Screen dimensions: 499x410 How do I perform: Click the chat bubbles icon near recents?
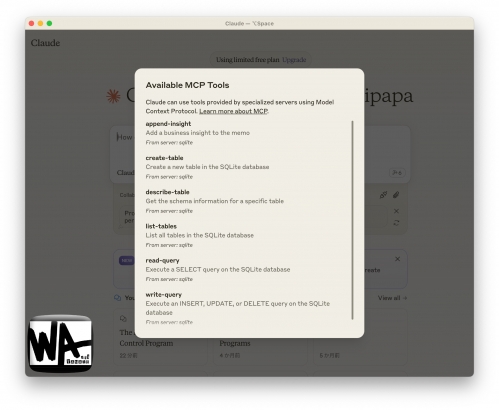coord(117,298)
